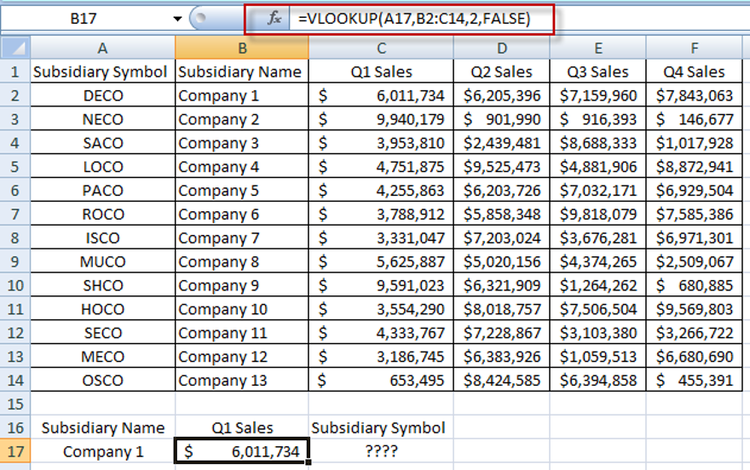Click the Insert Function fx icon
This screenshot has width=750, height=470.
(272, 19)
